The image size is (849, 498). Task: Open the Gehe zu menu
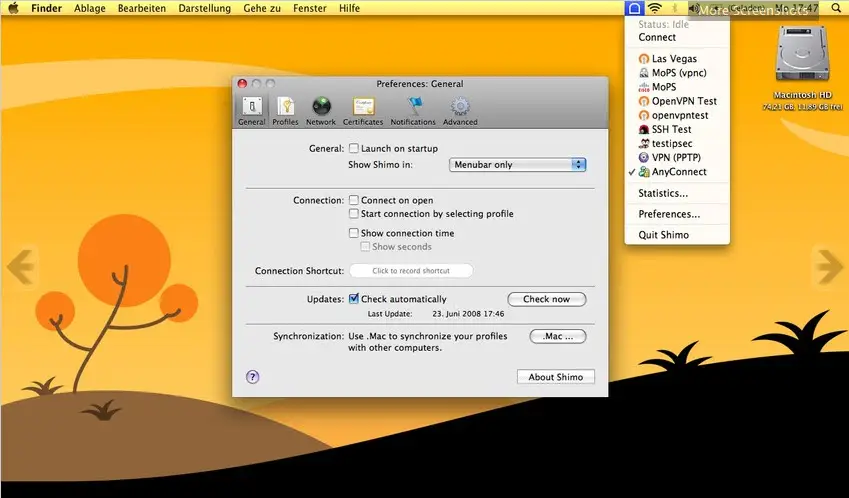262,8
